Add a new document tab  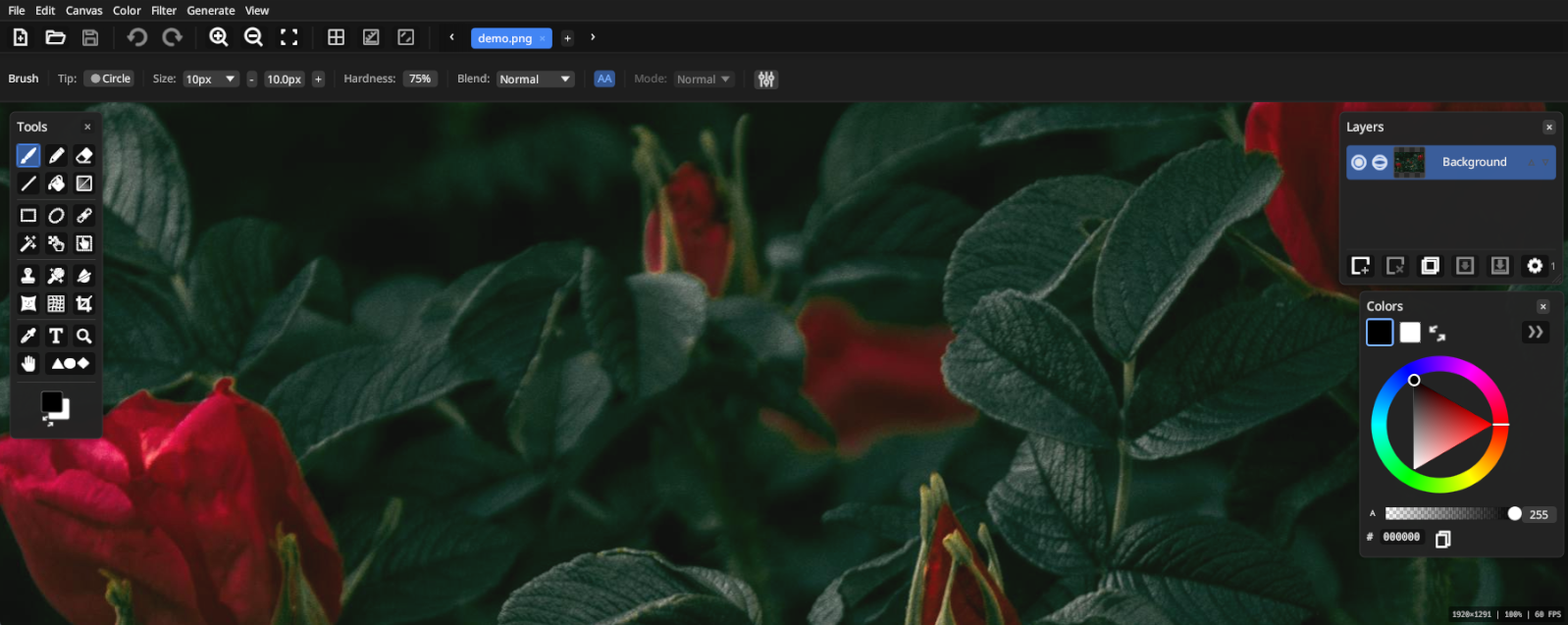[x=567, y=38]
